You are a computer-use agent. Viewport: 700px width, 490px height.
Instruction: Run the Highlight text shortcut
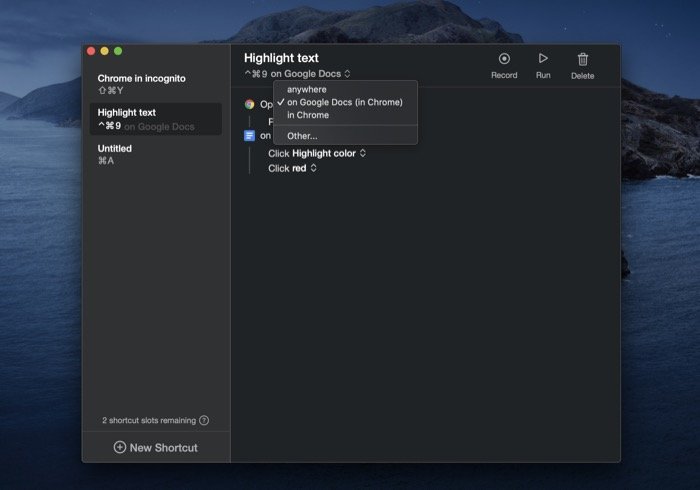click(543, 66)
